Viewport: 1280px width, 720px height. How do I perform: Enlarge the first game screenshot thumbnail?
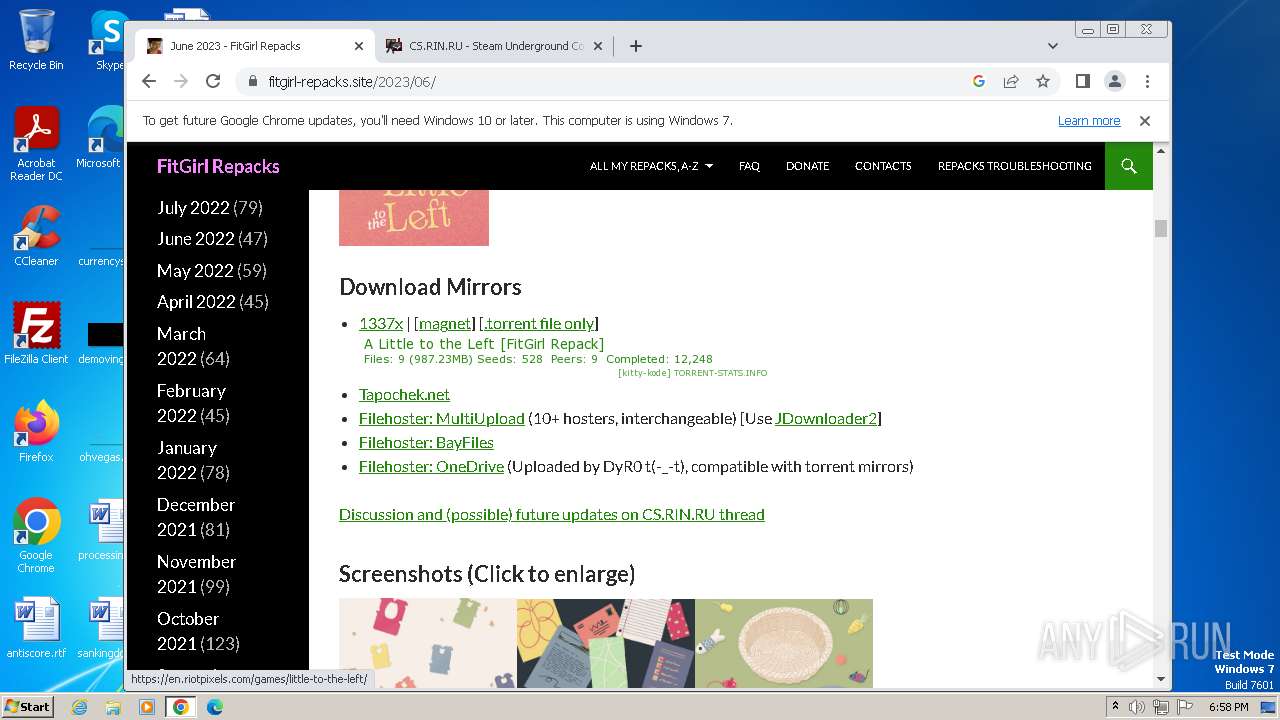pos(428,643)
